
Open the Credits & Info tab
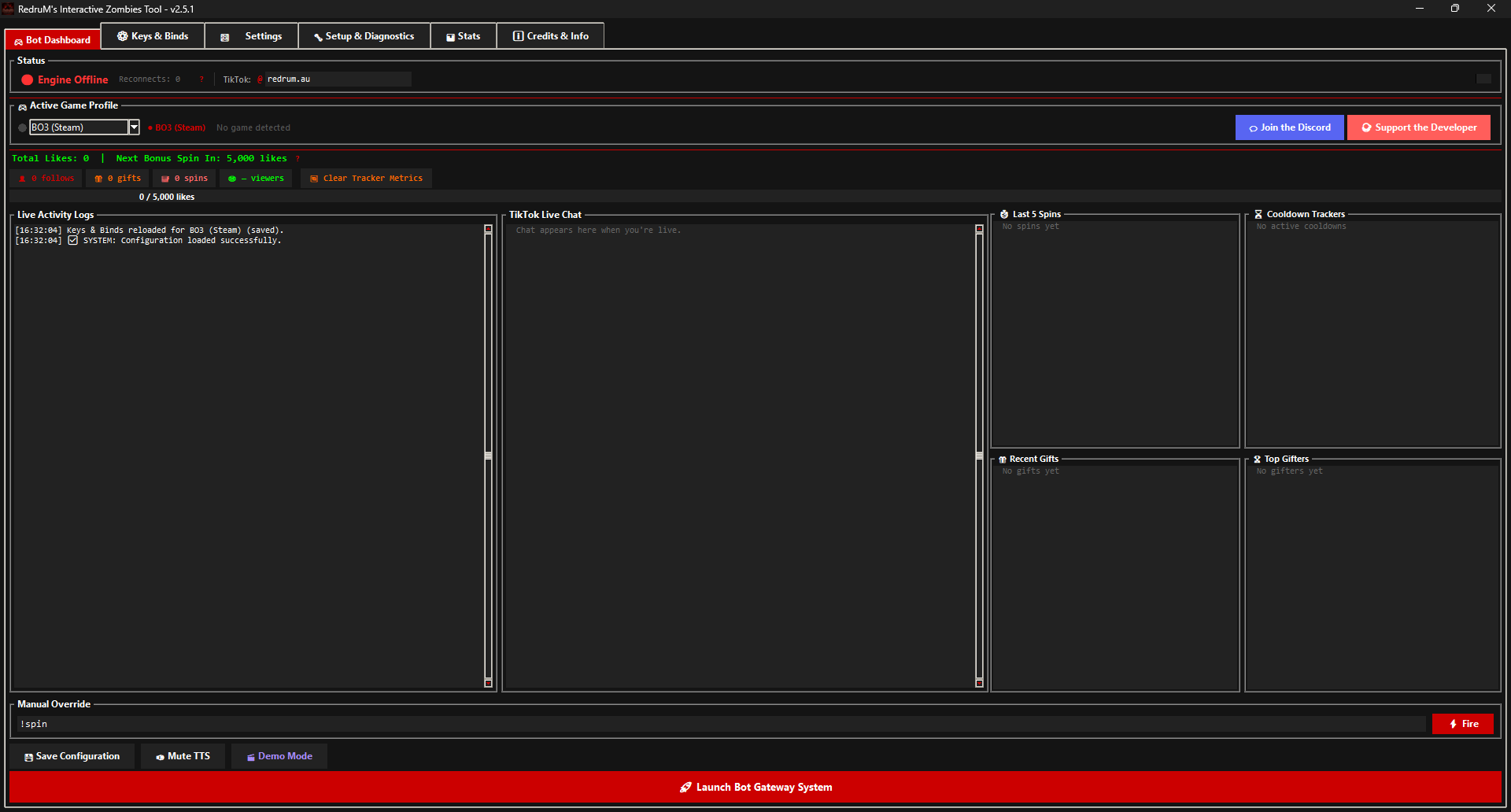(550, 36)
